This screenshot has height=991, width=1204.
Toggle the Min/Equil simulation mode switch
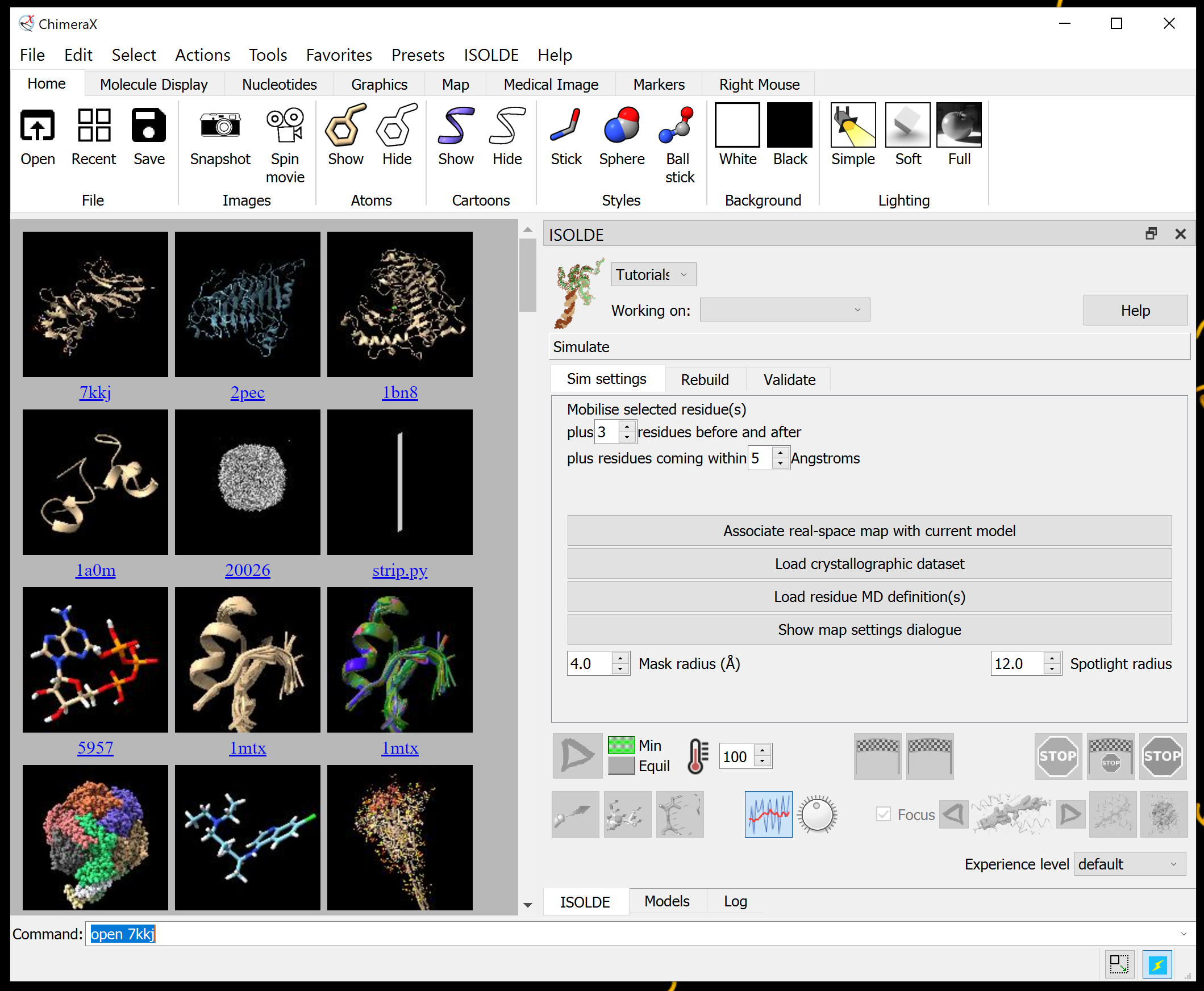[621, 755]
